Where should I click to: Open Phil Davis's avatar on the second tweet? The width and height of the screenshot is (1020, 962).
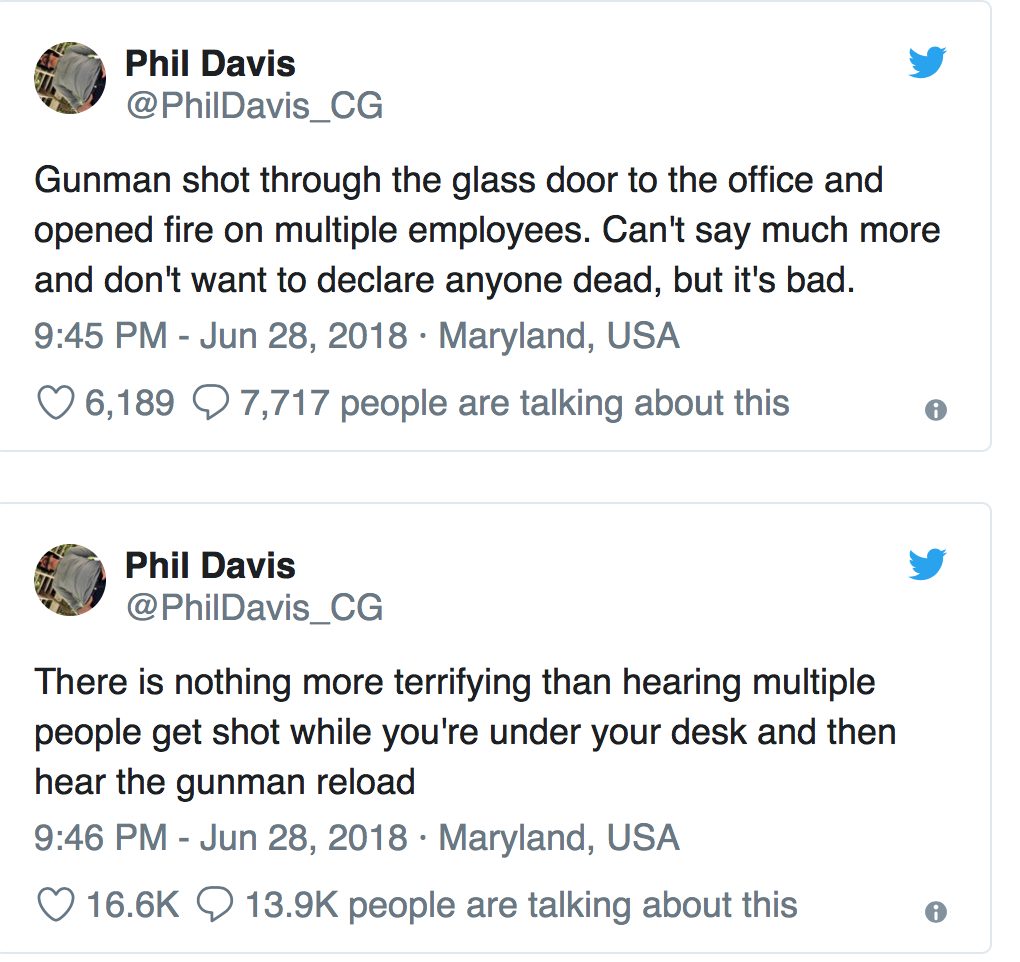pos(70,580)
